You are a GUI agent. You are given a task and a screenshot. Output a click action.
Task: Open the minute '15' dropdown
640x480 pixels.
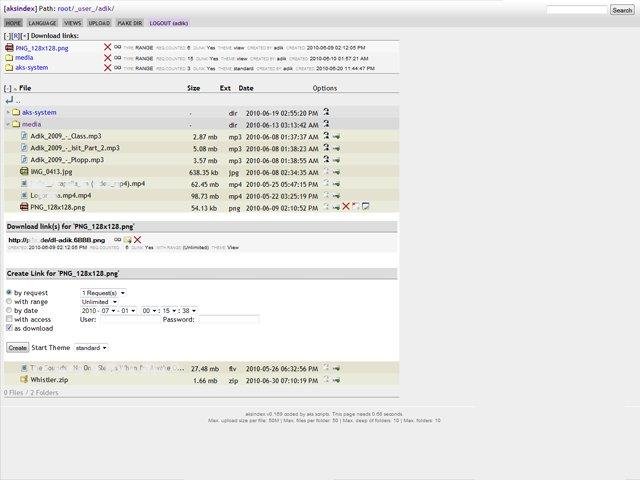click(169, 311)
